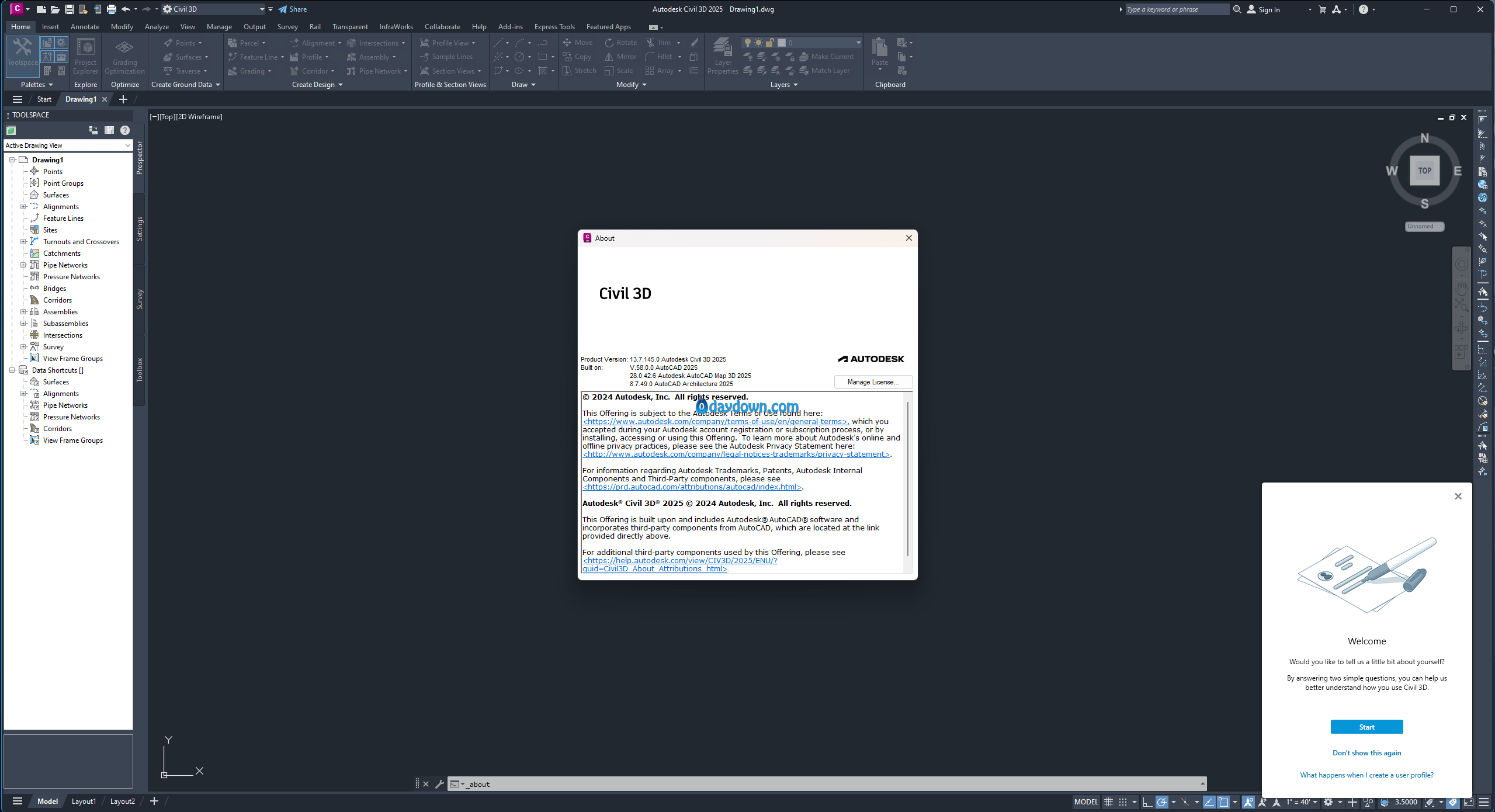This screenshot has height=812, width=1495.
Task: Expand the Assemblies tree node
Action: (23, 312)
